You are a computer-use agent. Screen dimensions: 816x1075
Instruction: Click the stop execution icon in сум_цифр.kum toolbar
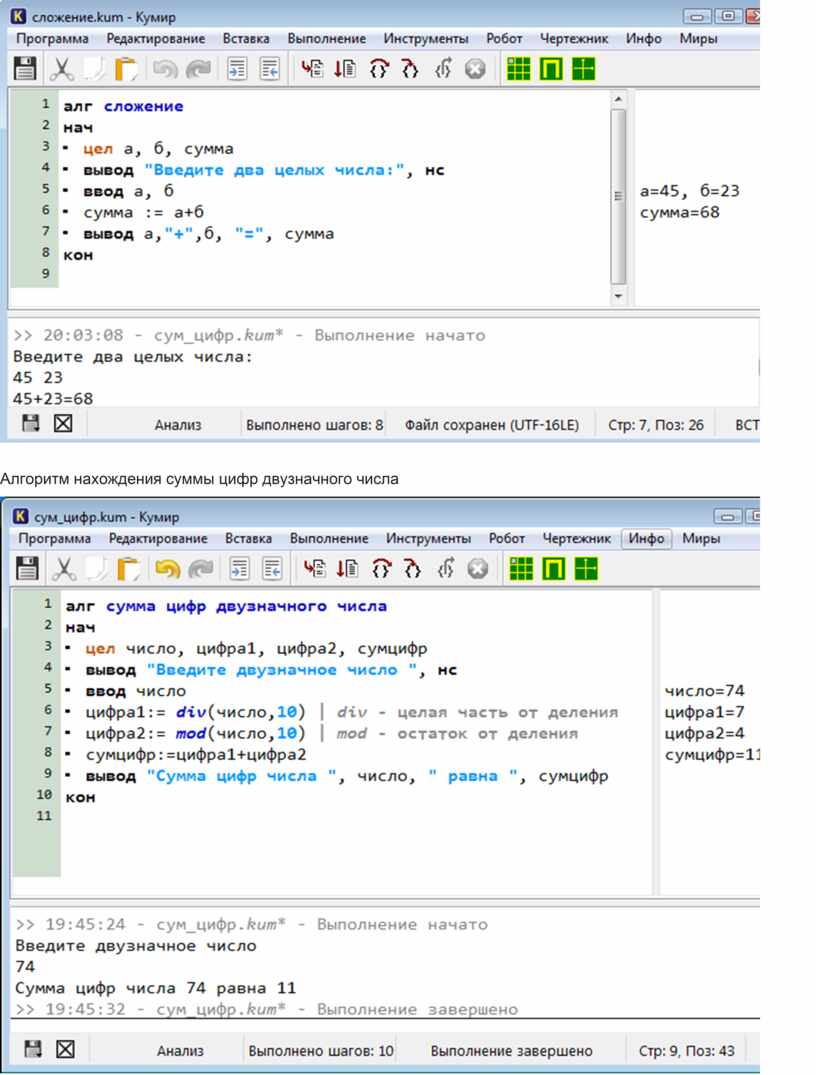(x=477, y=569)
